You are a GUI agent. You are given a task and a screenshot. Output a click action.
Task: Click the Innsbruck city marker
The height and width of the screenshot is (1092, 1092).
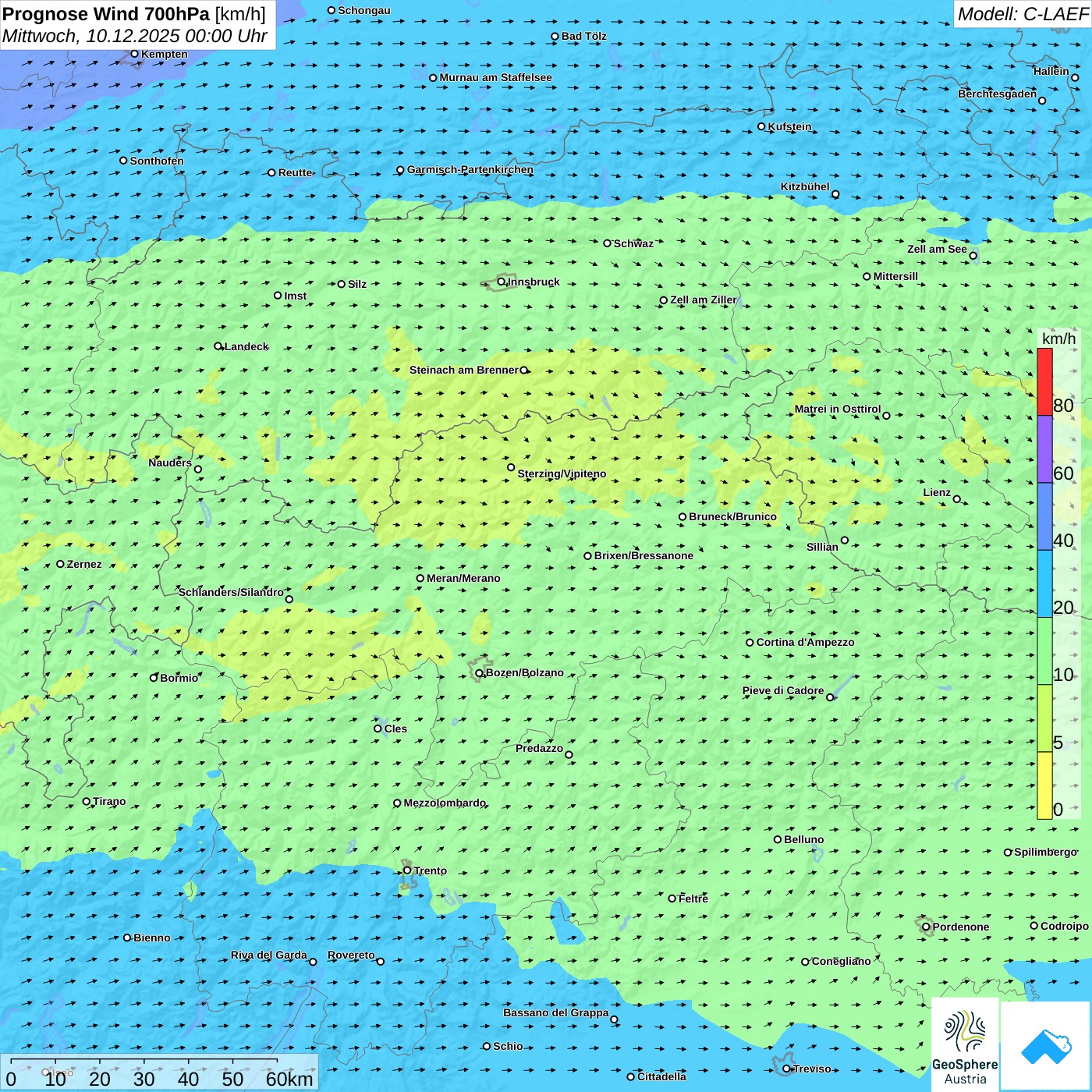[502, 282]
